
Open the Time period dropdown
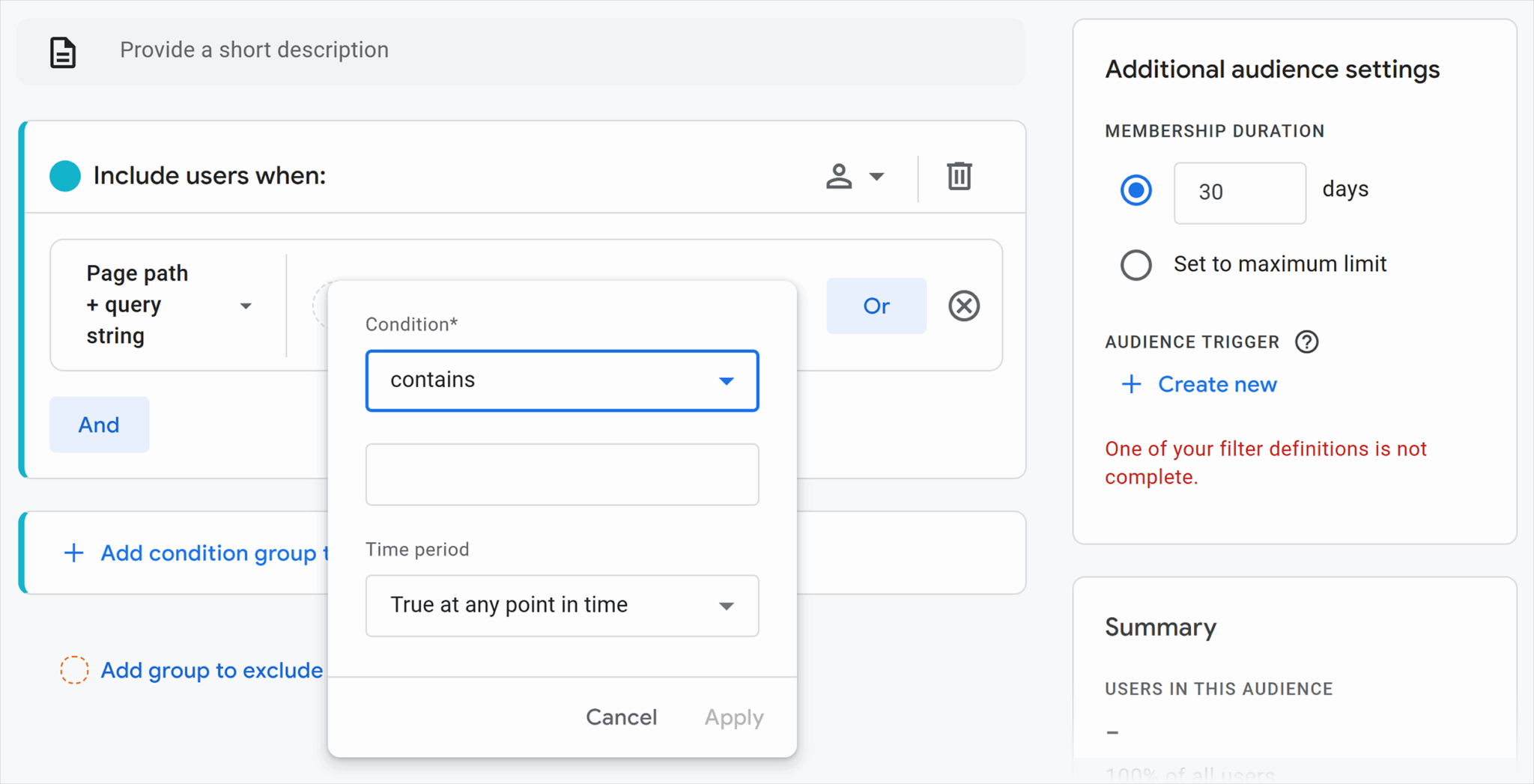[x=562, y=605]
